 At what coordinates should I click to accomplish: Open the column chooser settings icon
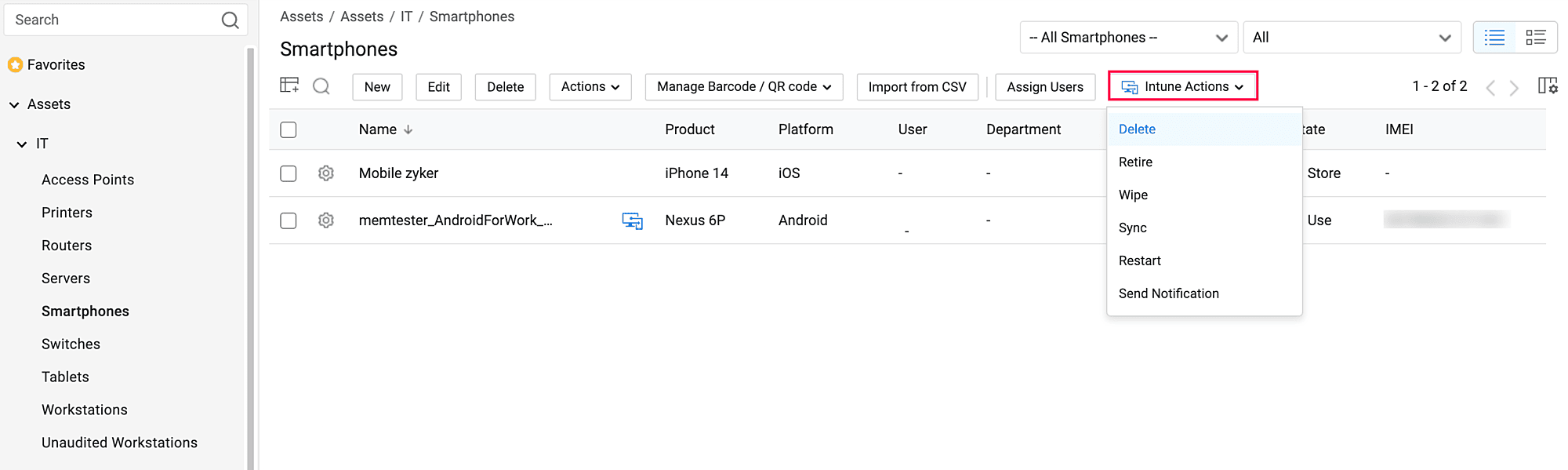click(x=1547, y=86)
